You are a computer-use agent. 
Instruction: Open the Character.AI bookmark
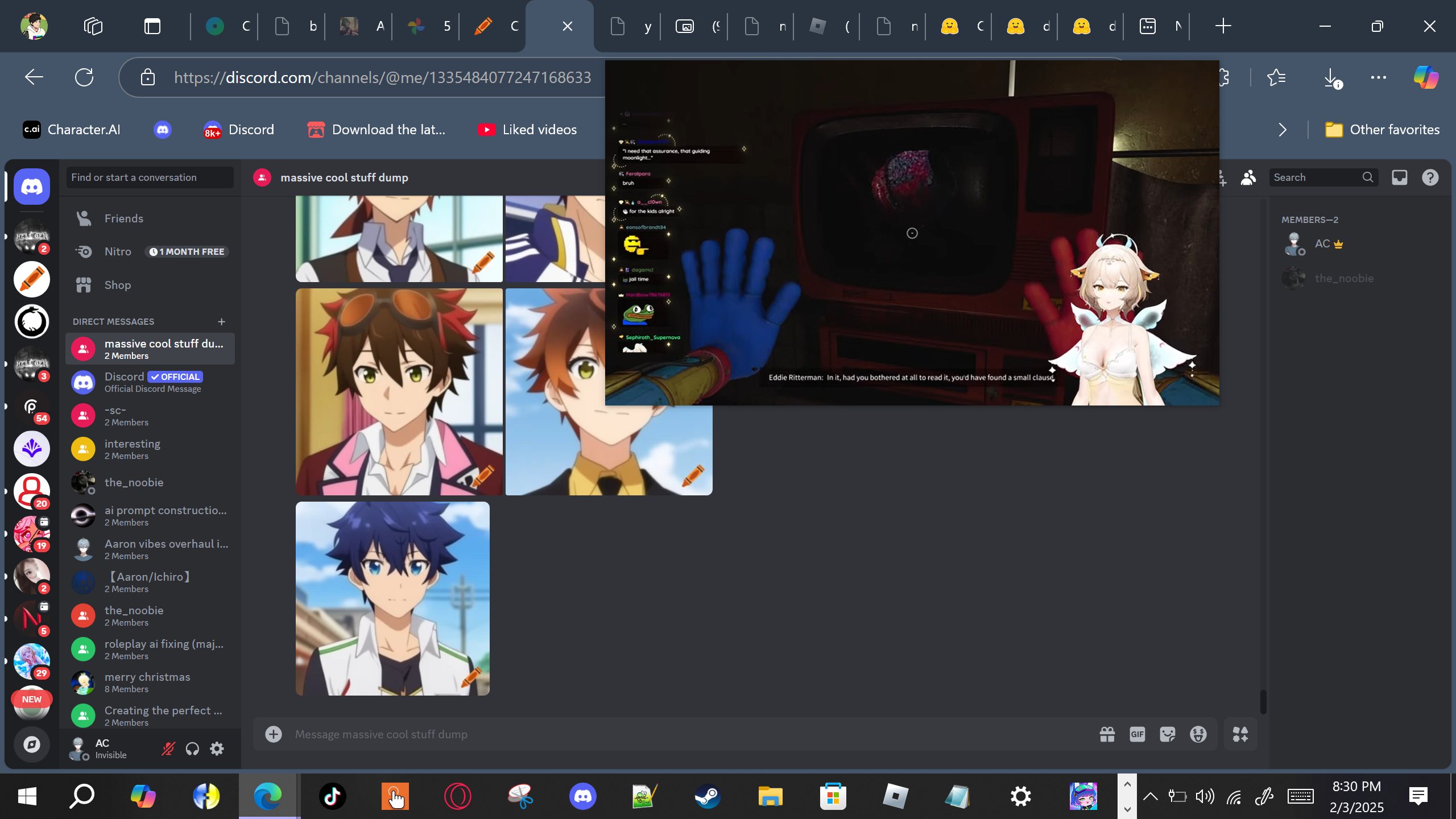72,130
